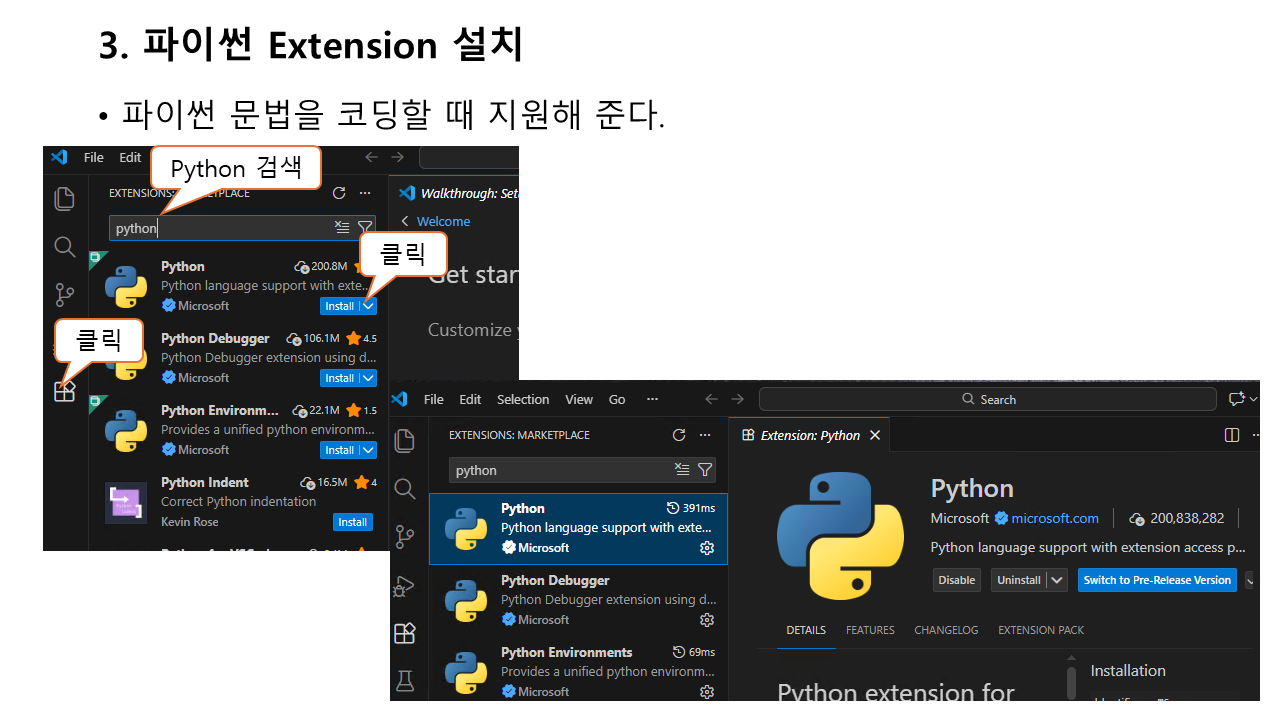The image size is (1280, 720).
Task: Install the Python Indent extension
Action: (352, 522)
